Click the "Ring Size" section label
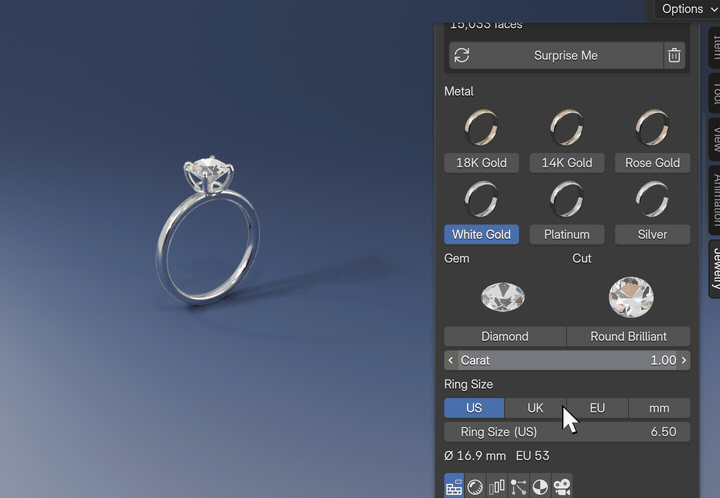This screenshot has height=498, width=720. click(468, 384)
